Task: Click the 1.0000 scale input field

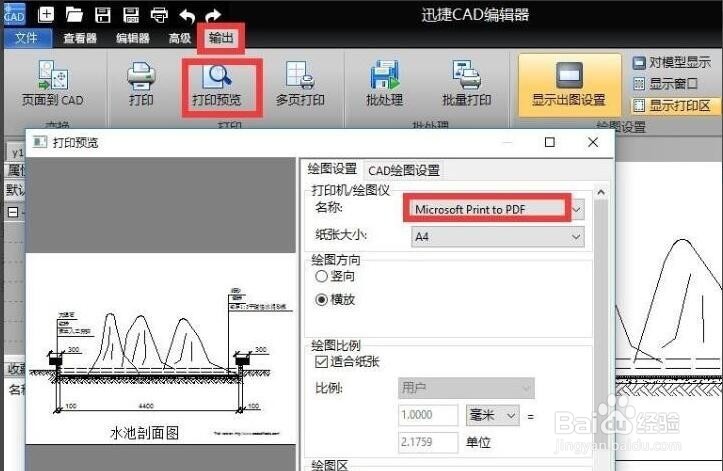Action: [x=428, y=415]
